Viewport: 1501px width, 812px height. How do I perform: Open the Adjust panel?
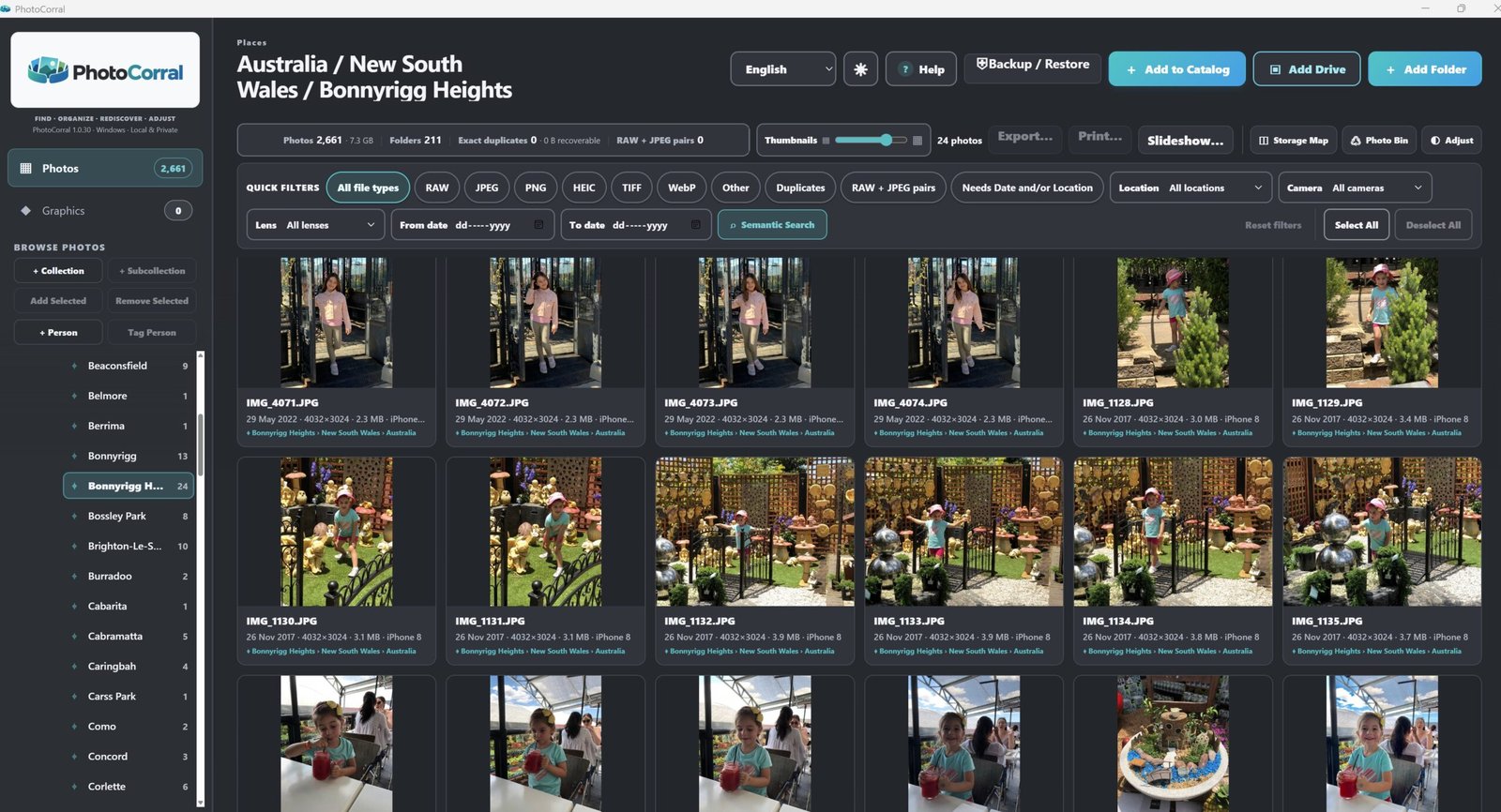pyautogui.click(x=1451, y=141)
